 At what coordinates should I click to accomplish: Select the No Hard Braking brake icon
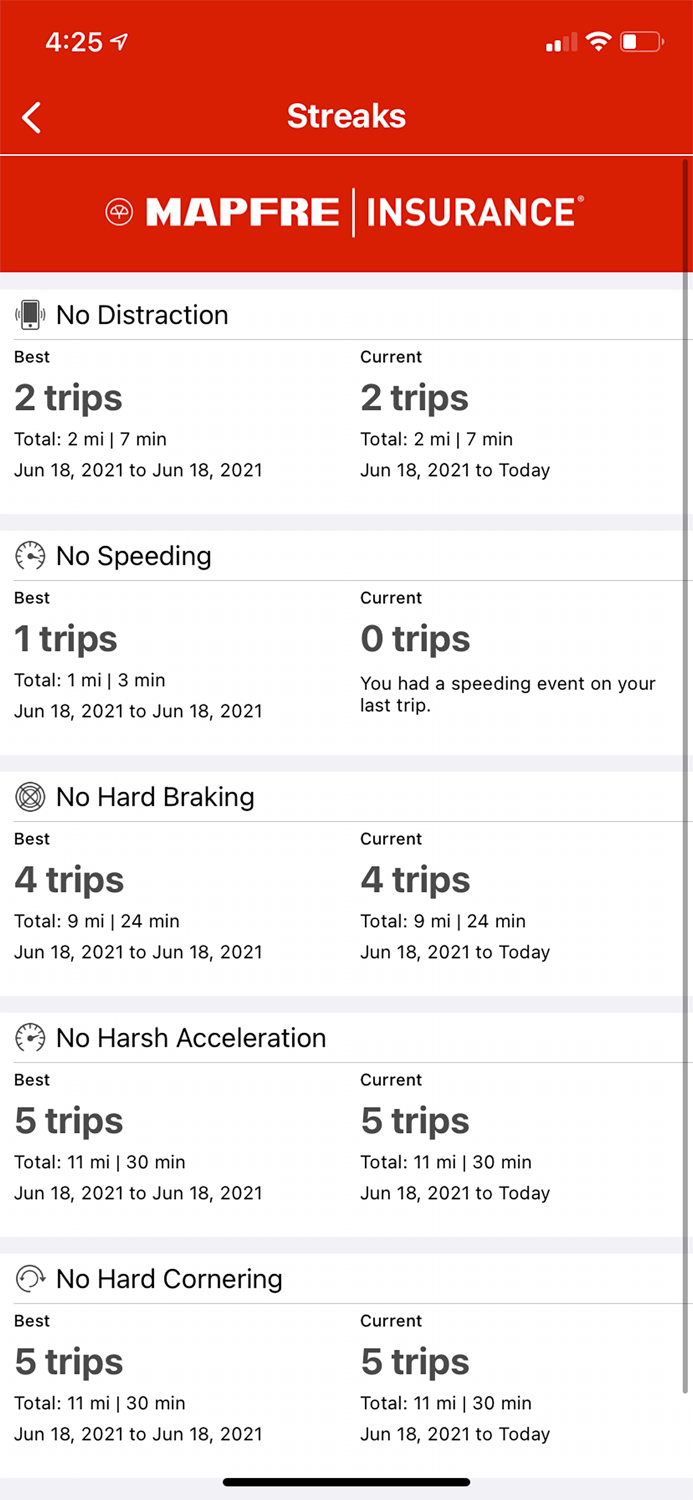[x=30, y=797]
